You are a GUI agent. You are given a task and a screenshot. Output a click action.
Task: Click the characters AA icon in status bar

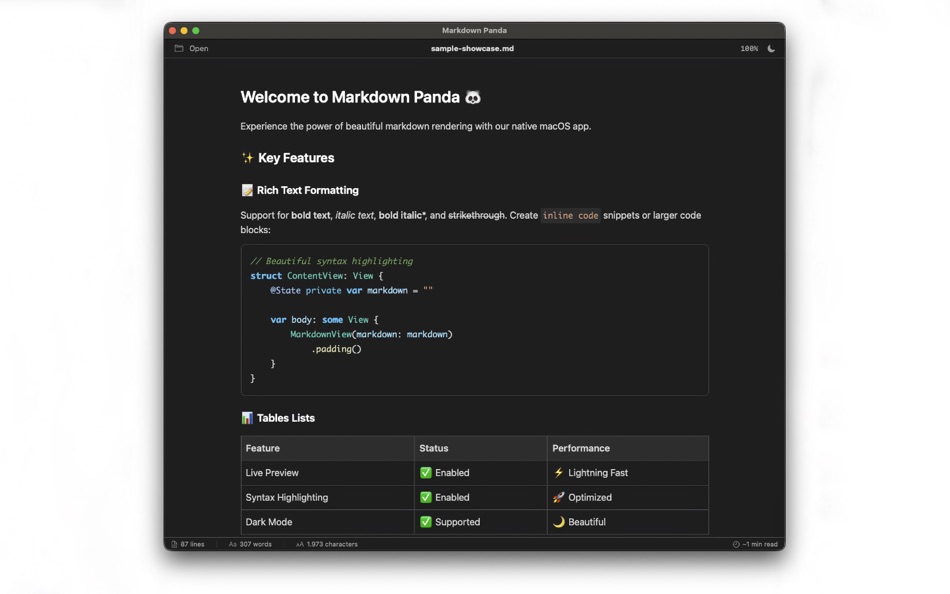pyautogui.click(x=300, y=544)
